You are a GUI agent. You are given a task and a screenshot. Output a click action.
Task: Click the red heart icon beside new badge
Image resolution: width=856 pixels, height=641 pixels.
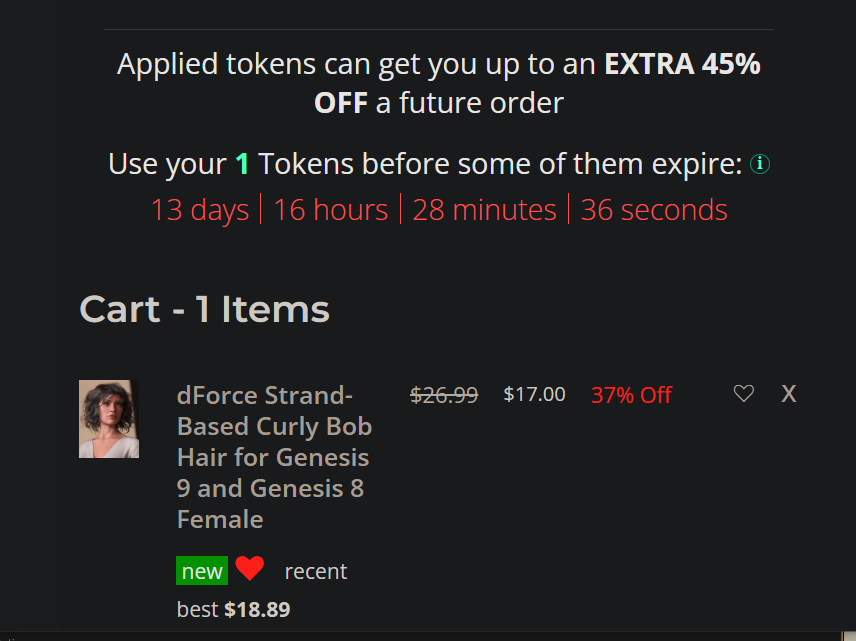click(250, 569)
